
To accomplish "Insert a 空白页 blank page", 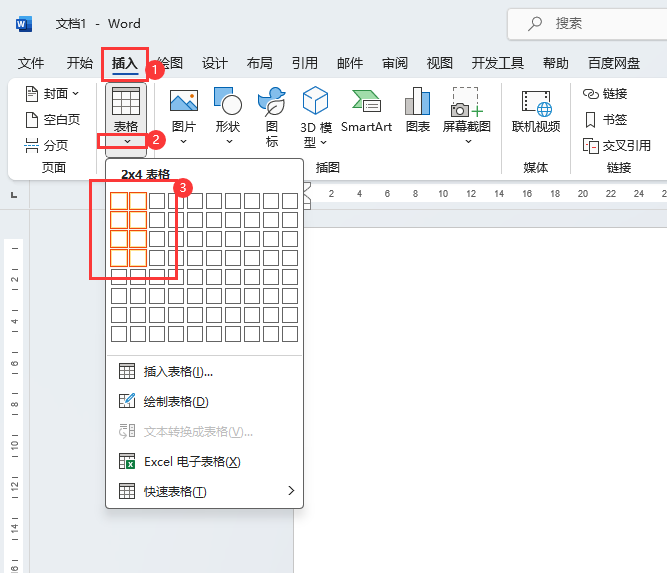I will 53,120.
